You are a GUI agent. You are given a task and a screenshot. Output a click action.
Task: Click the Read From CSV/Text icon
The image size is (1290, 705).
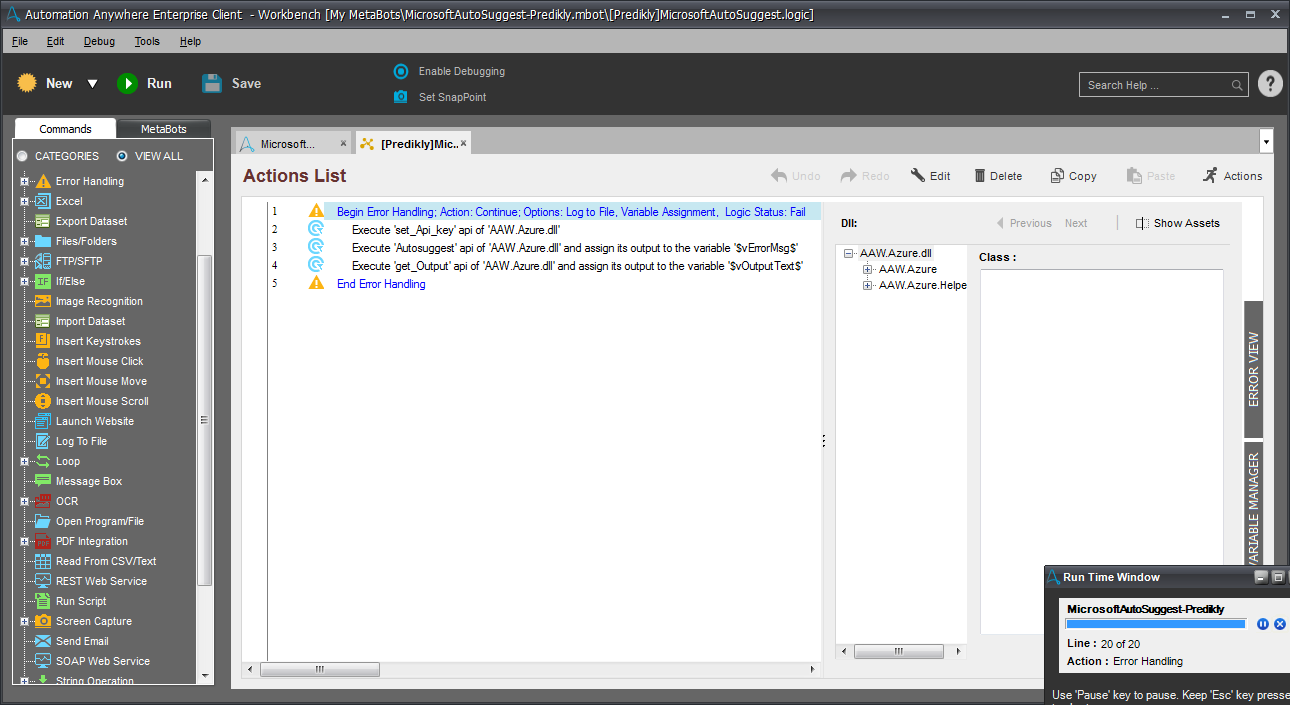(43, 561)
